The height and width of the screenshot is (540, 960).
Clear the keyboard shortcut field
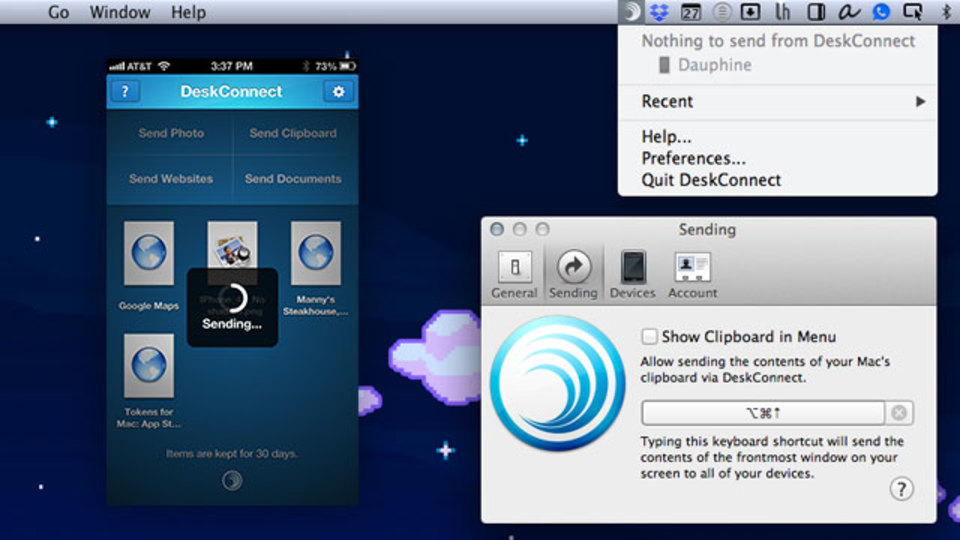click(899, 413)
